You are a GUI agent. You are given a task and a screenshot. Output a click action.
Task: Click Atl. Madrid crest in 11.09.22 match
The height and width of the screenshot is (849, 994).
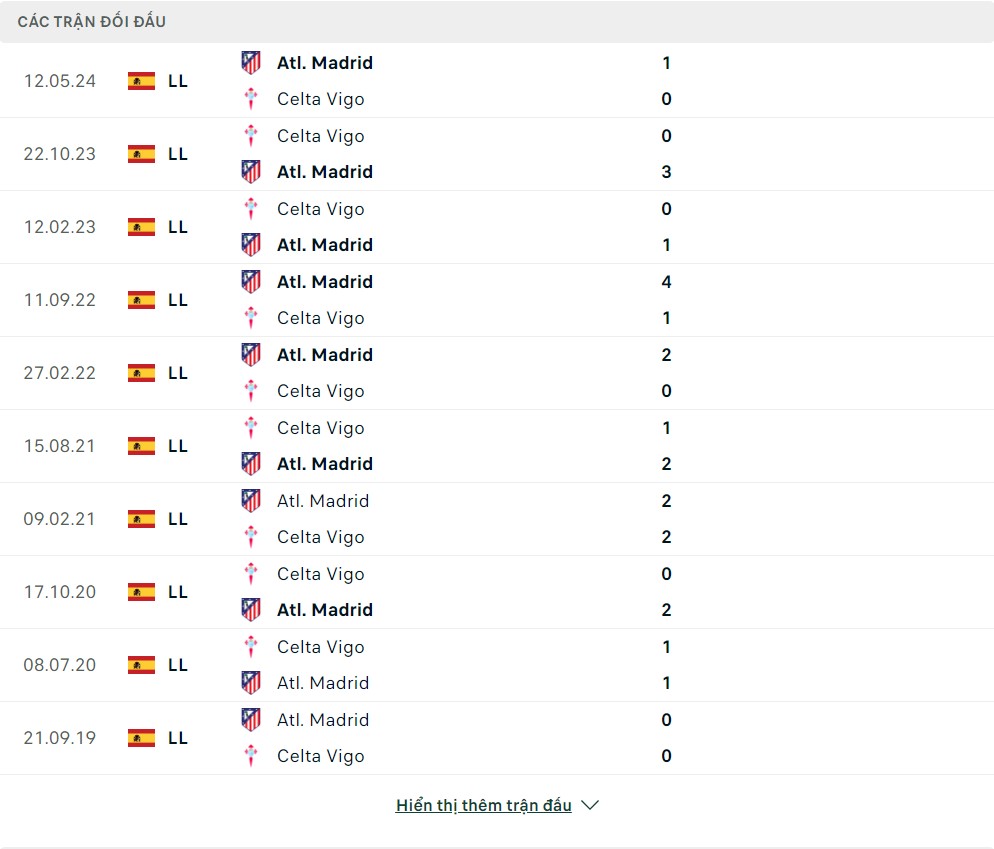pyautogui.click(x=251, y=282)
